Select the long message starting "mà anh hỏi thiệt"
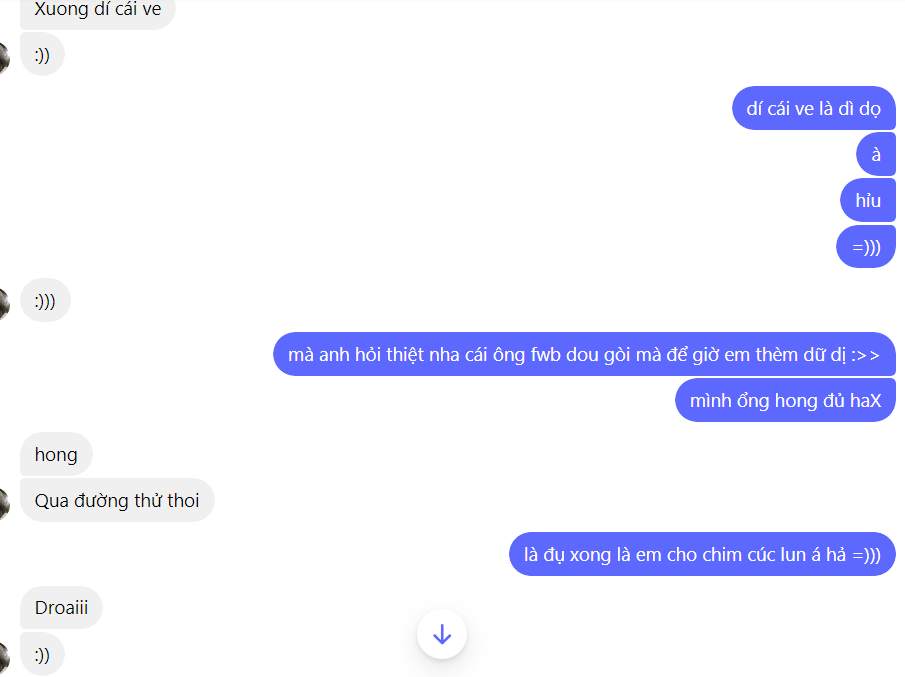Screen dimensions: 905x677 pos(584,354)
